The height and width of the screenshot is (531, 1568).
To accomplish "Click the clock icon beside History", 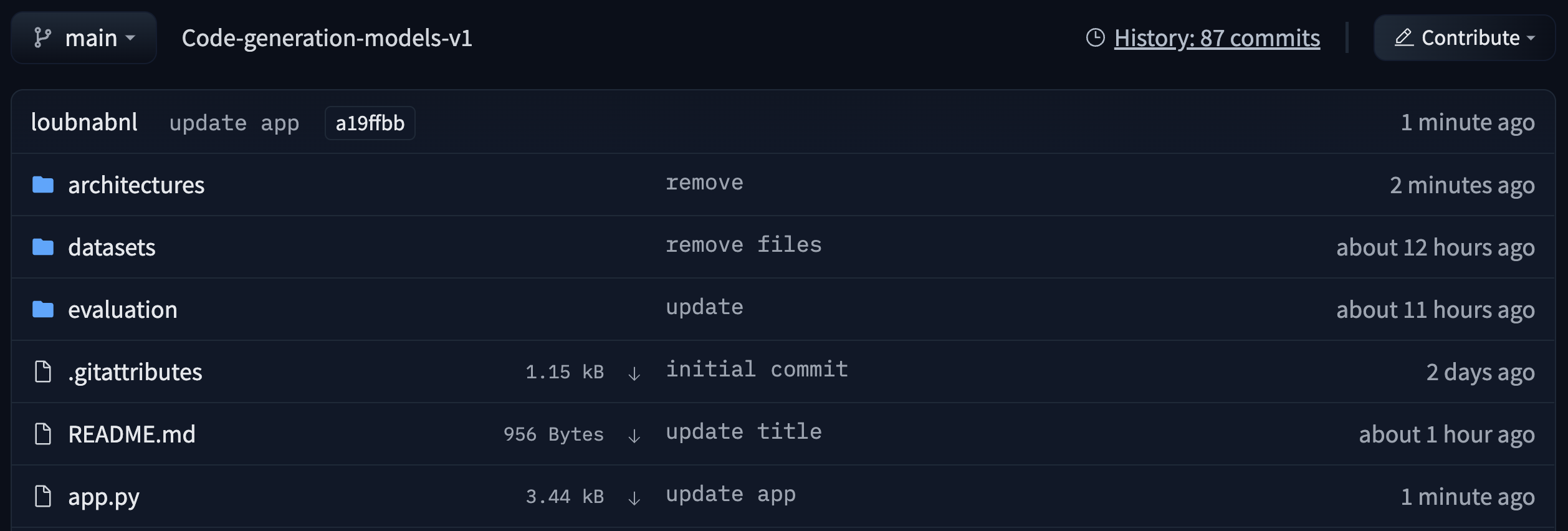I will 1095,38.
